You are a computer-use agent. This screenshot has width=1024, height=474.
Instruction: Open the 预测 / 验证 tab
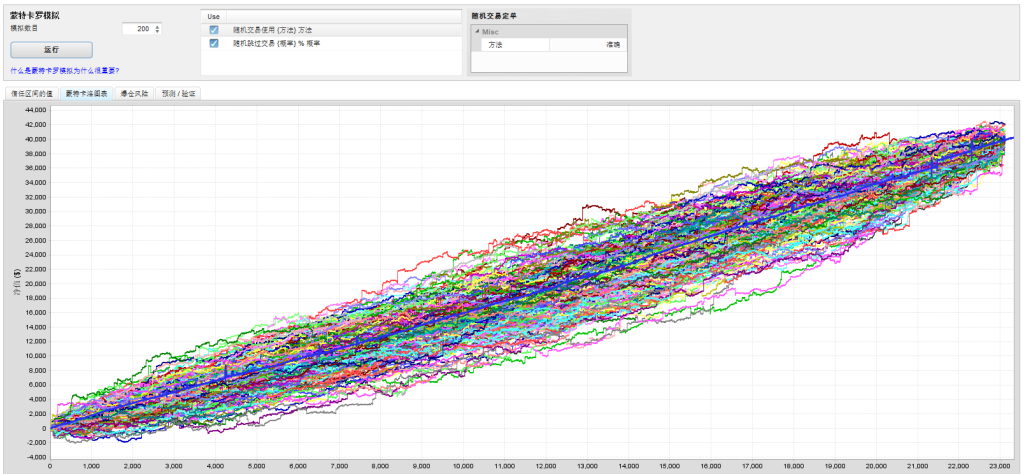pos(178,93)
